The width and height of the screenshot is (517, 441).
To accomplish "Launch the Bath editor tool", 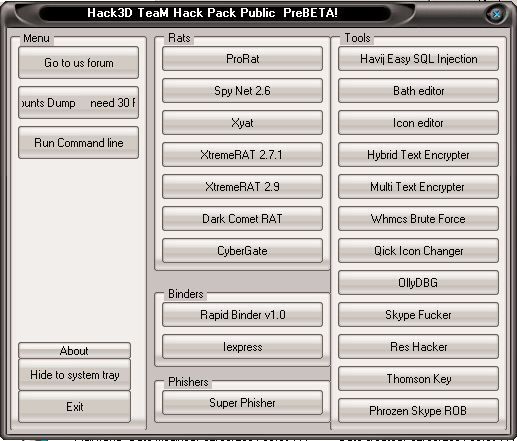I will 418,91.
